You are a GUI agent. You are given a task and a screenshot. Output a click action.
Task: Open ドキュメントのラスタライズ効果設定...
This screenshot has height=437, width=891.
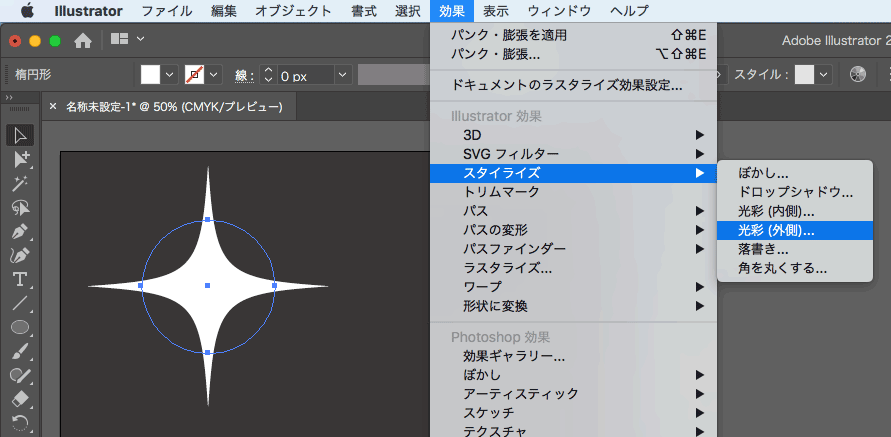click(x=573, y=86)
